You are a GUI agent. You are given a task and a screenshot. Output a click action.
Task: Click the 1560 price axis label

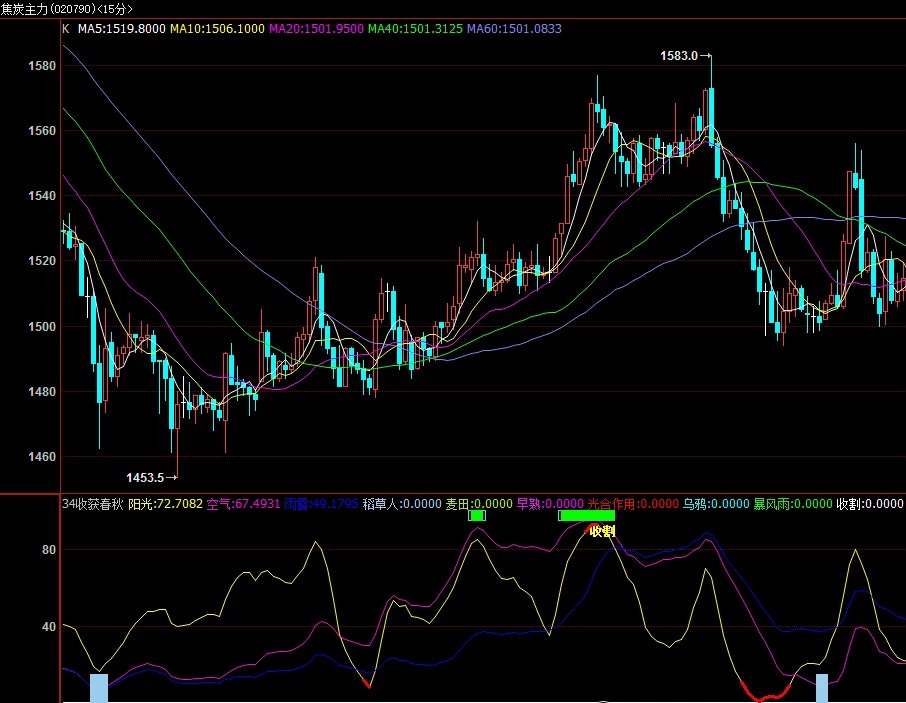coord(42,131)
